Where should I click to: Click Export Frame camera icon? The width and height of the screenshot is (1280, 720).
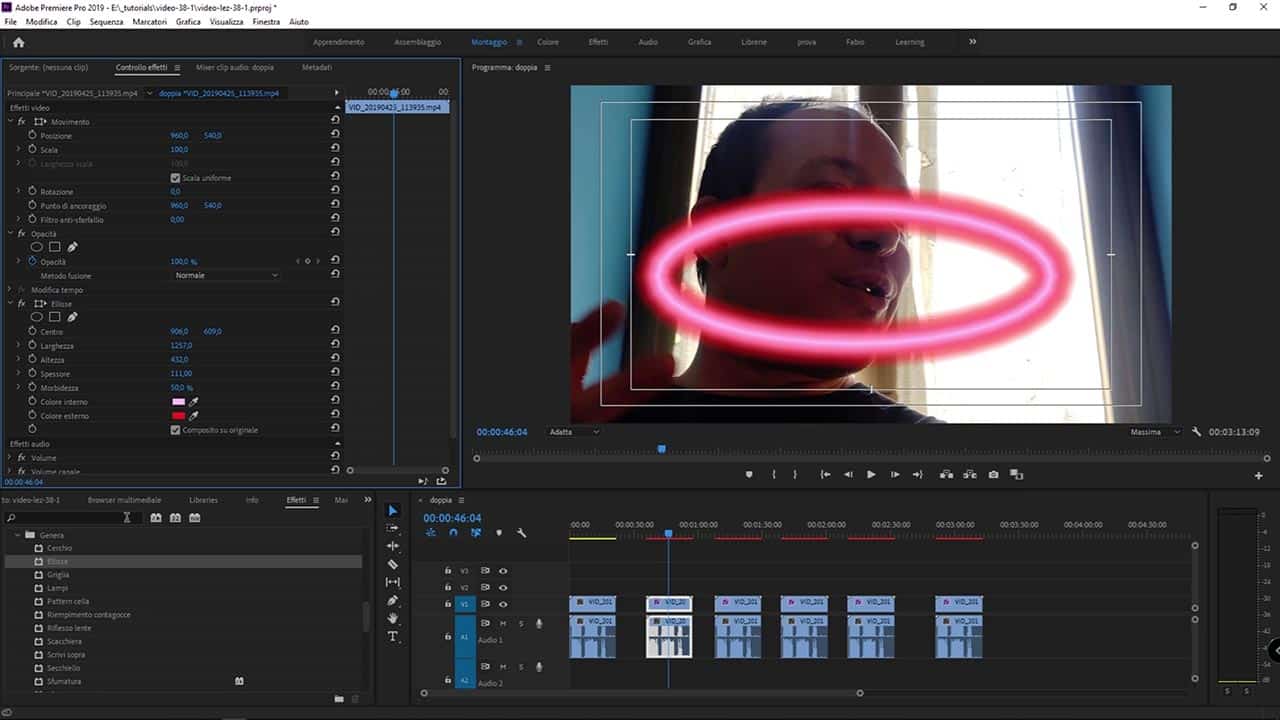click(x=993, y=475)
